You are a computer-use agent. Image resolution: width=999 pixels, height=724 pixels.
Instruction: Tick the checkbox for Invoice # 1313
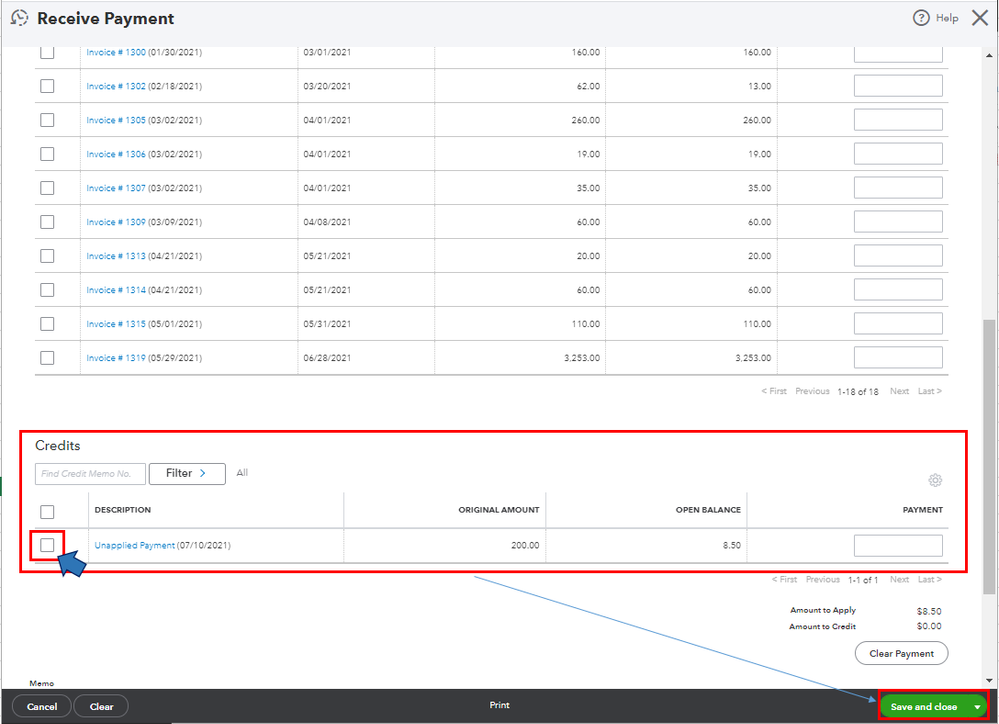tap(47, 256)
